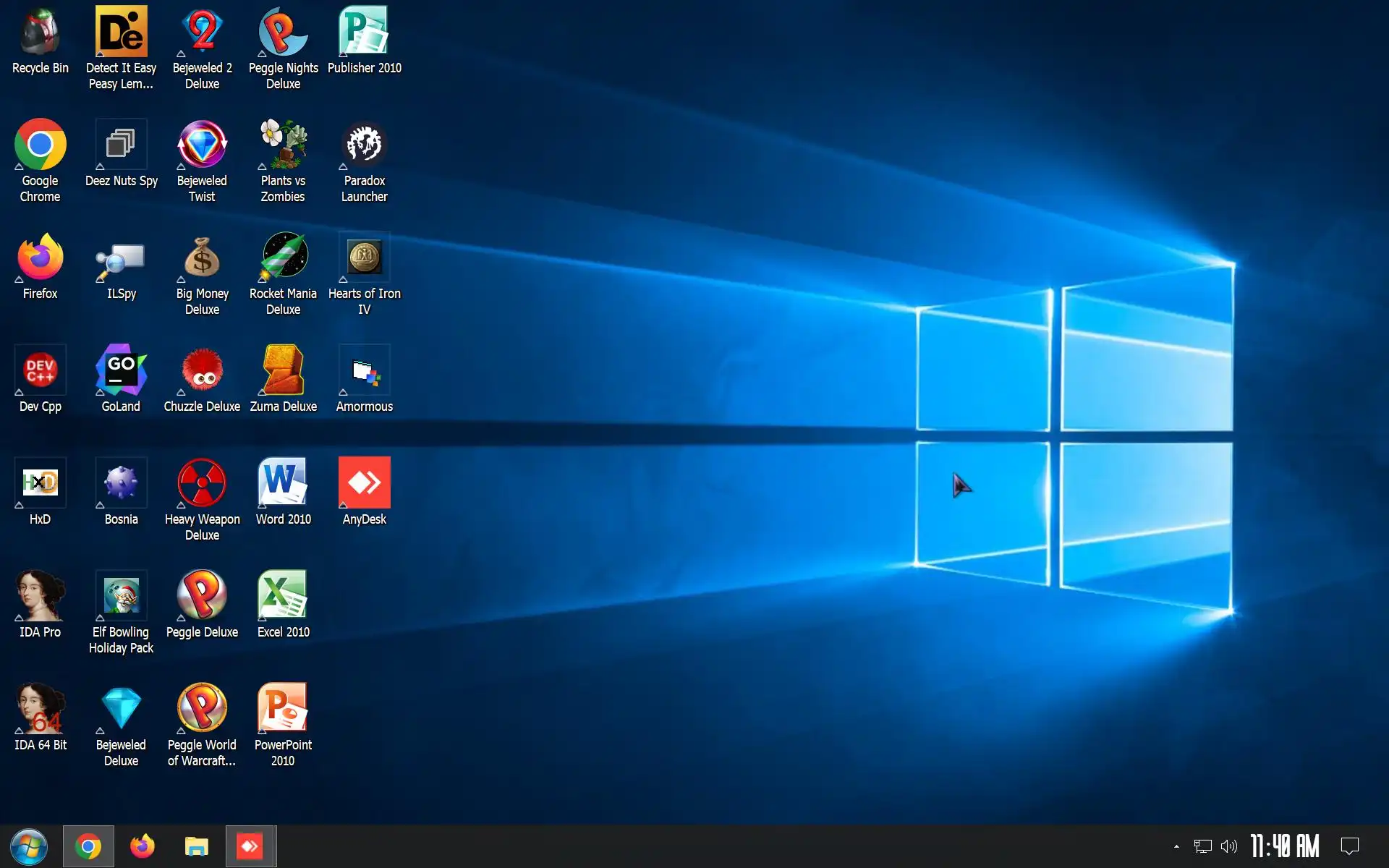Open File Explorer from the taskbar
Screen dimensions: 1389x868
point(196,846)
